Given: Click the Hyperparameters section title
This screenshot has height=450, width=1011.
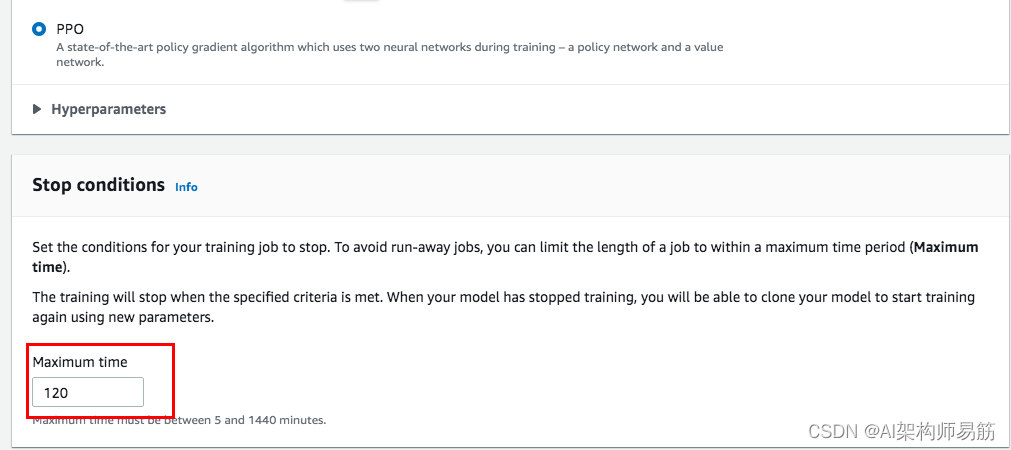Looking at the screenshot, I should click(x=108, y=109).
